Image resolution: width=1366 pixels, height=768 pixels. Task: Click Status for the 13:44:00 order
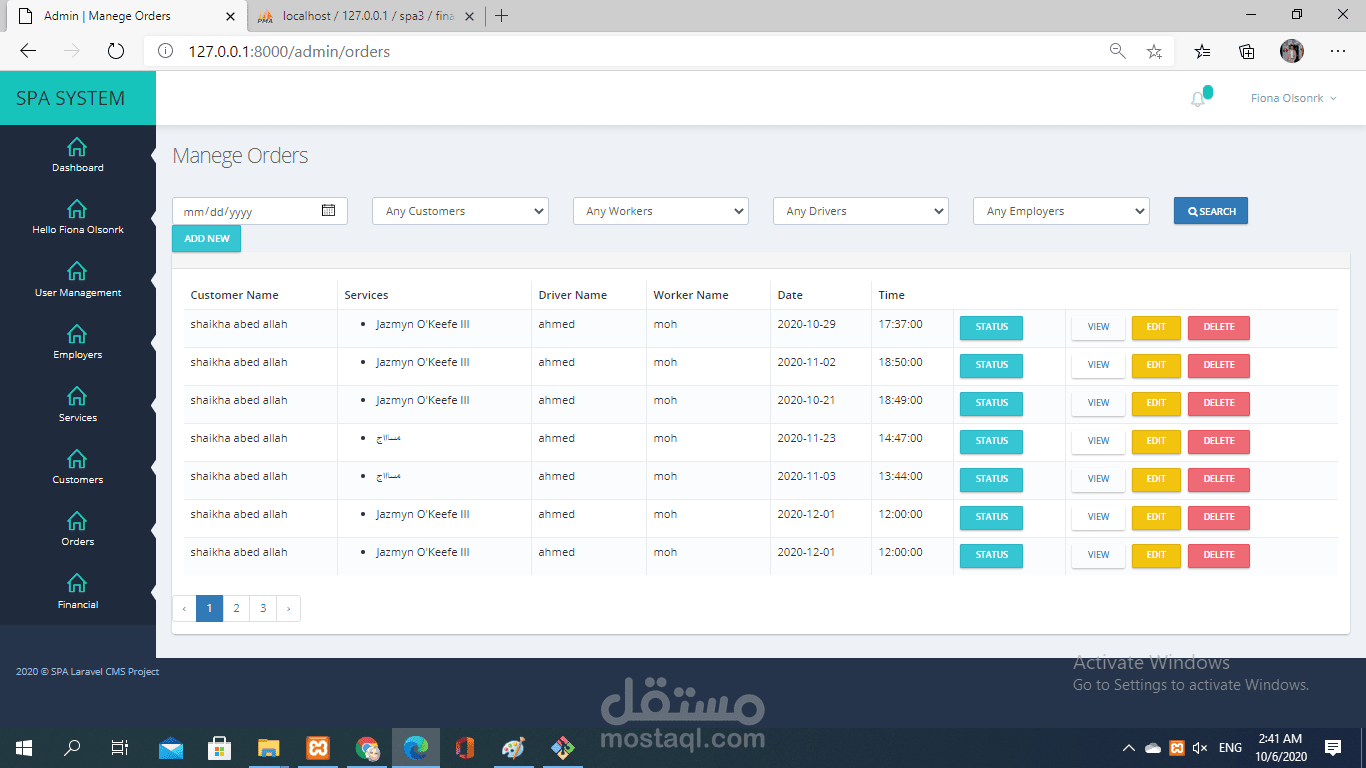tap(991, 479)
